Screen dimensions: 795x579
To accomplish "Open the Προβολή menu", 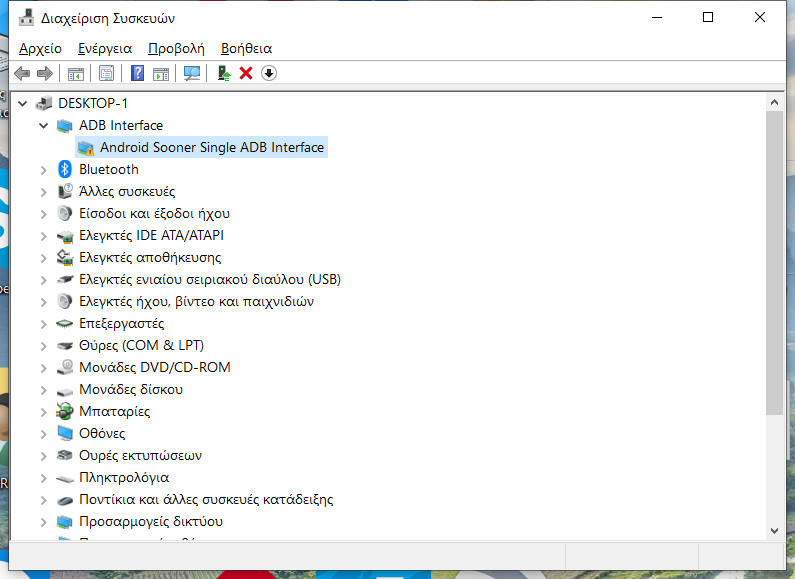I will point(176,48).
